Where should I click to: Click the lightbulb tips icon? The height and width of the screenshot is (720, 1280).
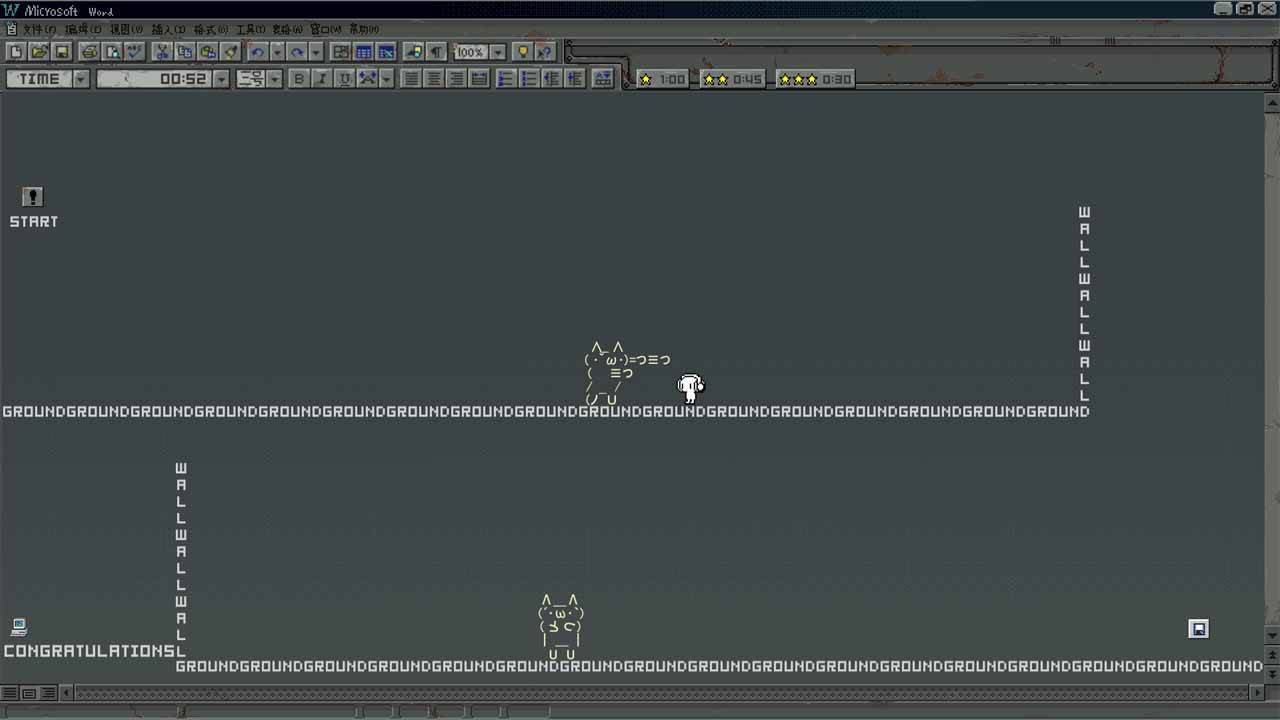pos(522,52)
